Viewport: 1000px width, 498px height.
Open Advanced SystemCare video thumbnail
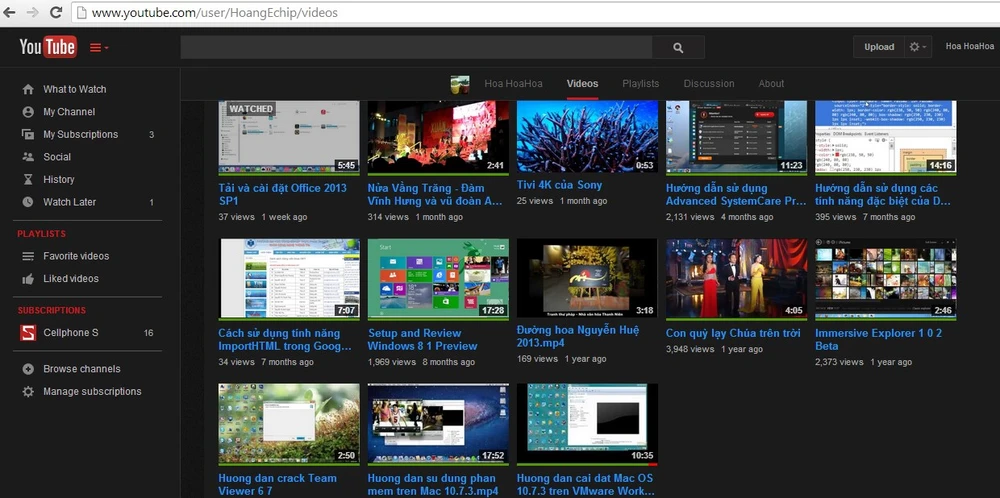pos(737,137)
